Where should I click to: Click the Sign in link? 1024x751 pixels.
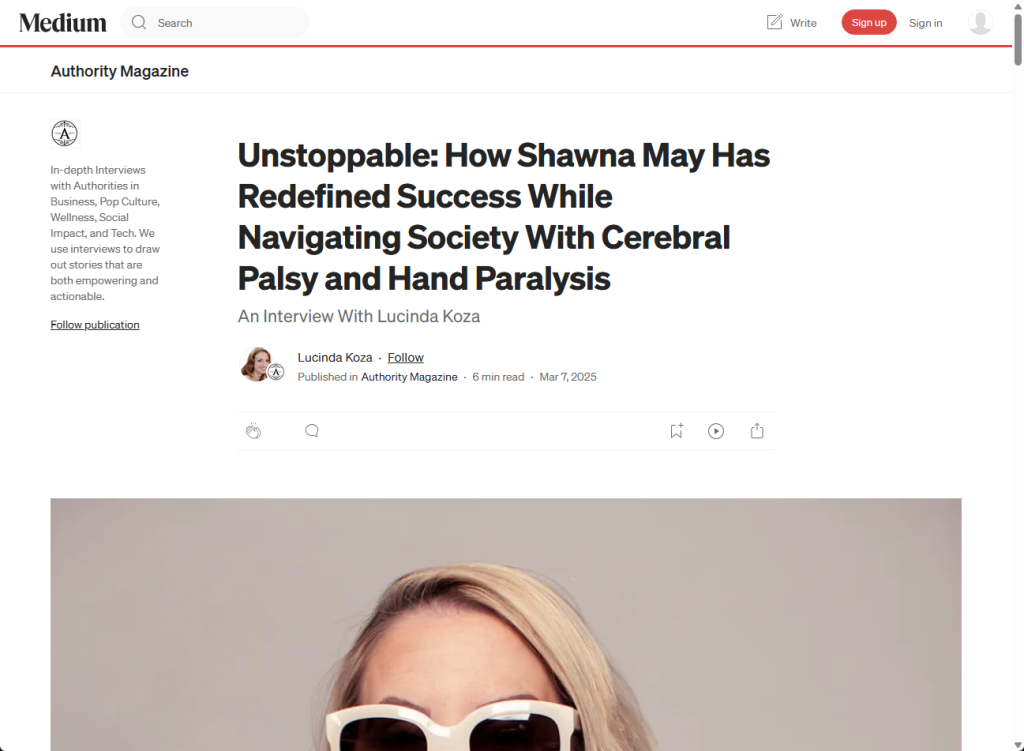pyautogui.click(x=925, y=23)
